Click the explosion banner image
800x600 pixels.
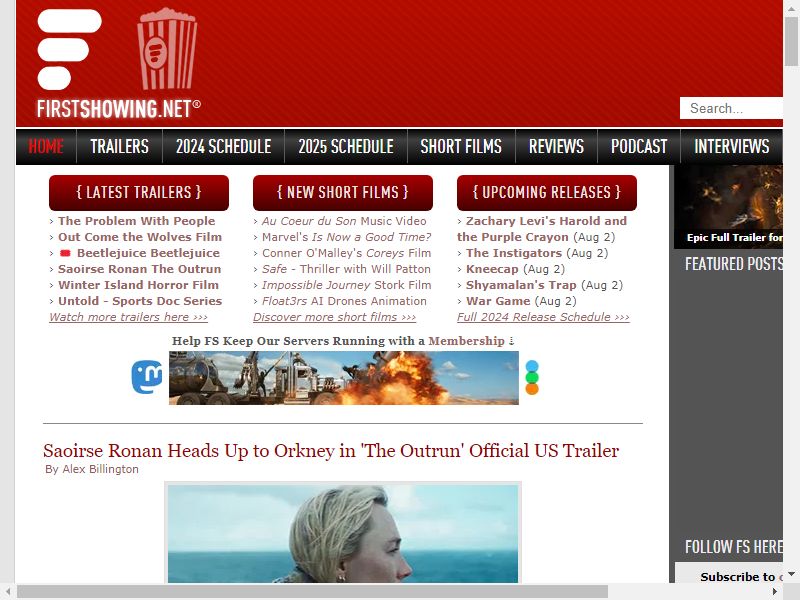[344, 378]
